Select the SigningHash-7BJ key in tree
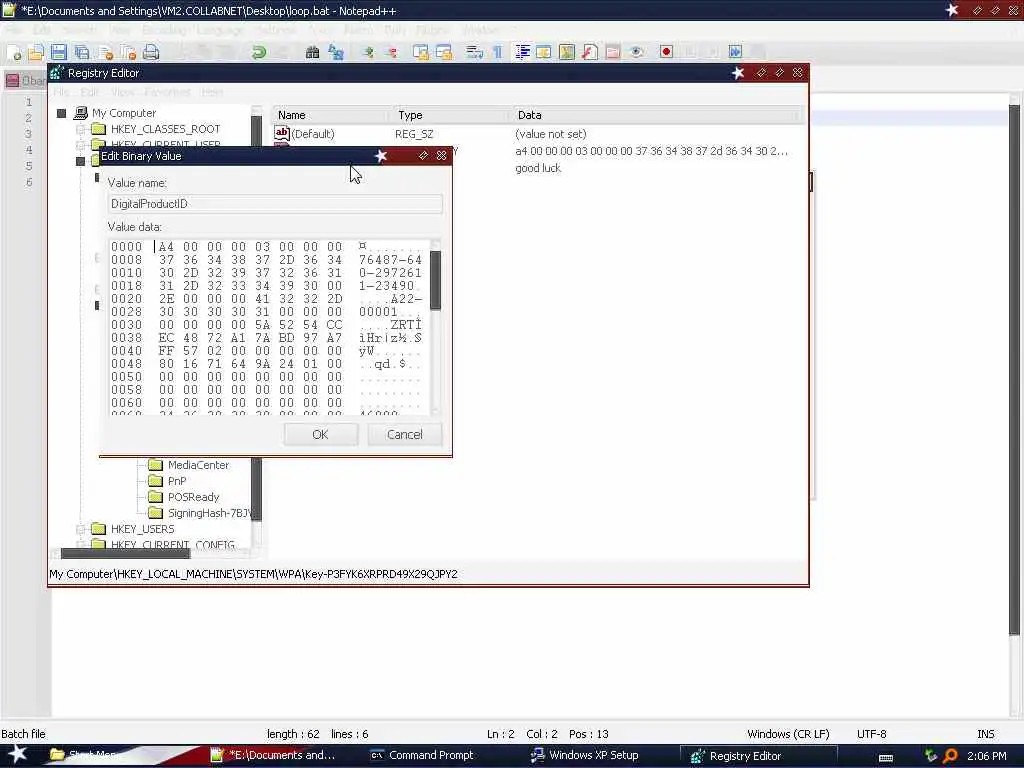Screen dimensions: 1024x768 210,513
